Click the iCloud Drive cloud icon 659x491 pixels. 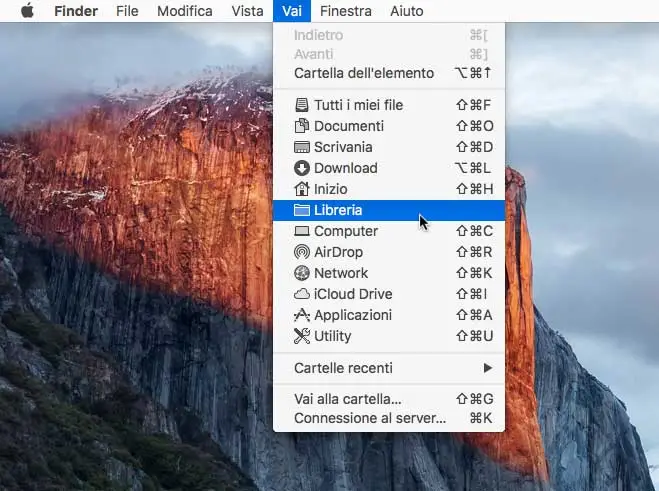click(x=301, y=294)
